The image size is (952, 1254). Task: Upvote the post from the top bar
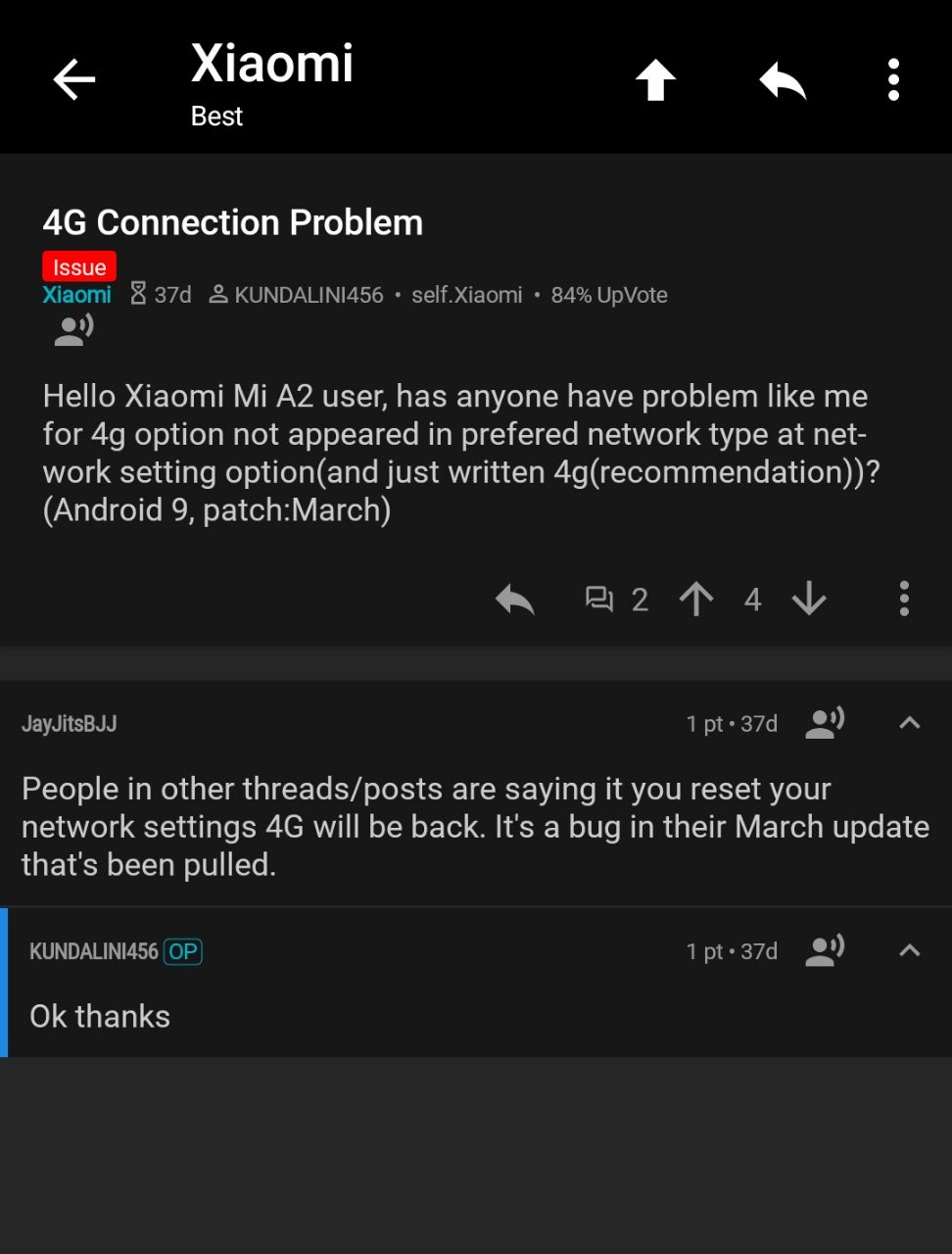click(x=655, y=79)
